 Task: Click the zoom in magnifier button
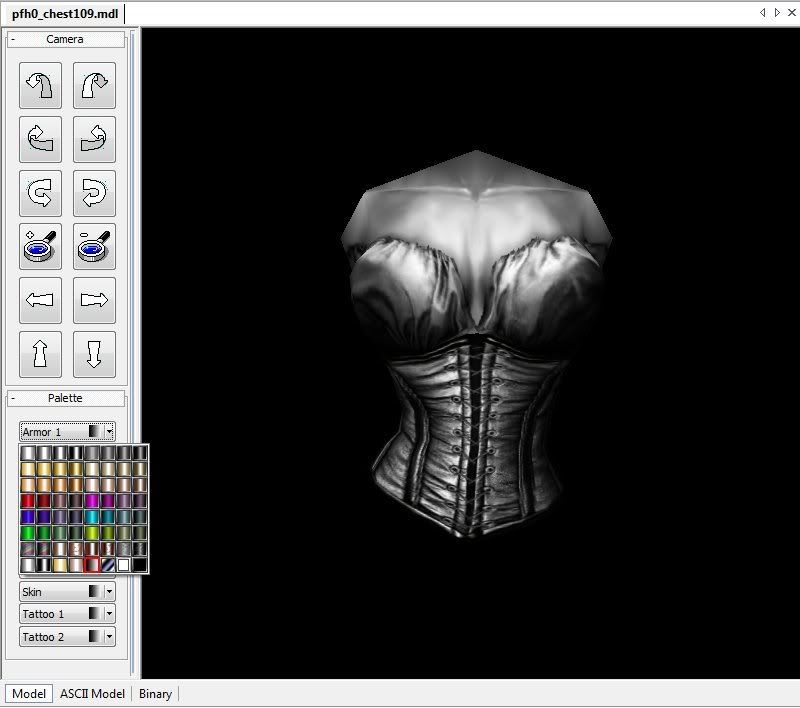pyautogui.click(x=40, y=246)
